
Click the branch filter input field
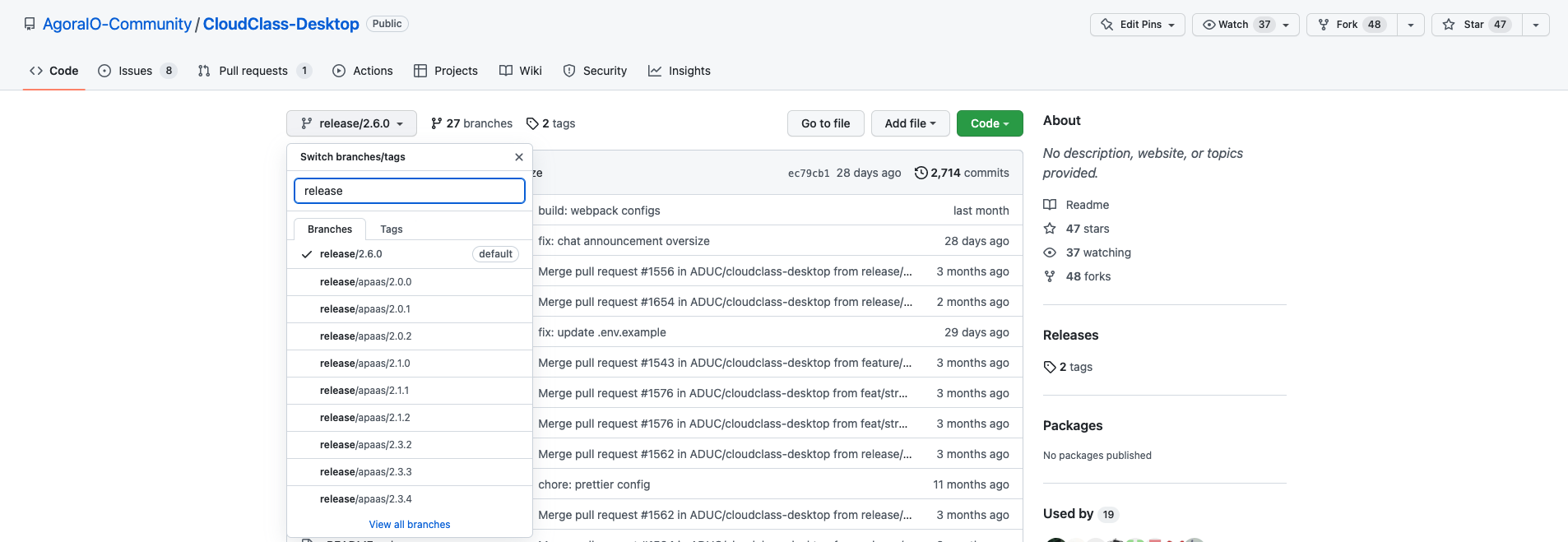pyautogui.click(x=410, y=191)
